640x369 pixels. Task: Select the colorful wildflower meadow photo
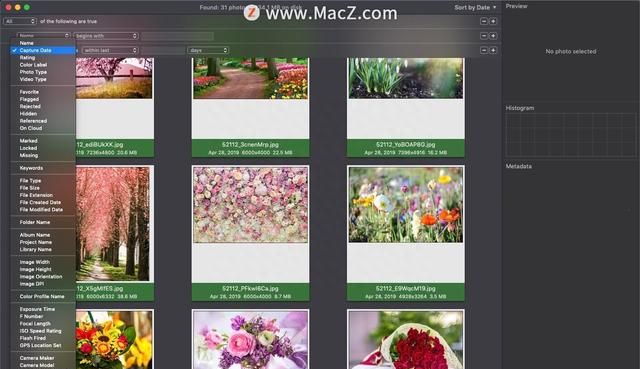(x=406, y=205)
